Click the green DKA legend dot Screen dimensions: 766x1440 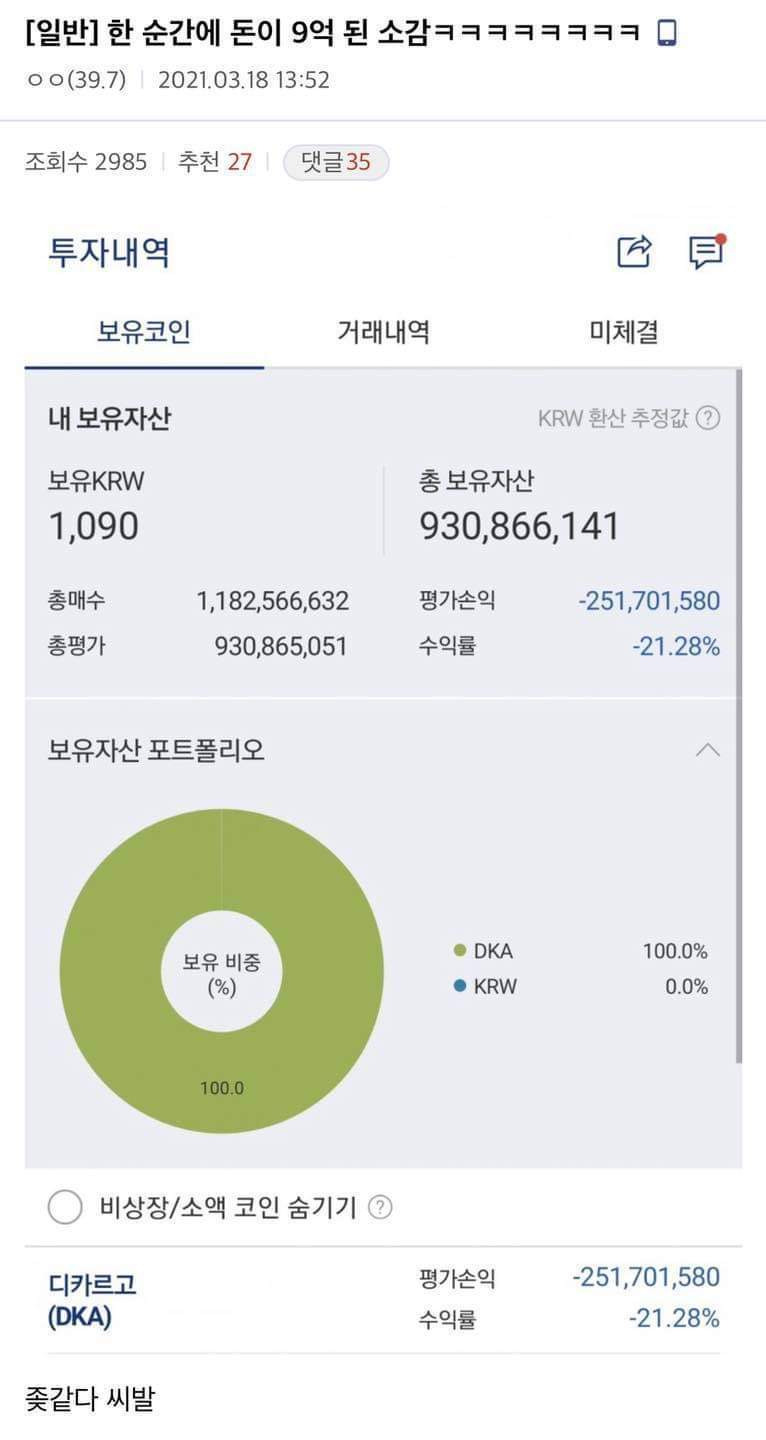click(x=460, y=951)
